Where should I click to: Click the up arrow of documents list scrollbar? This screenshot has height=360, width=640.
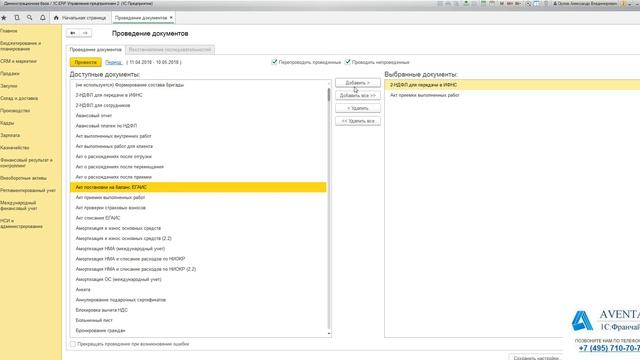[329, 84]
